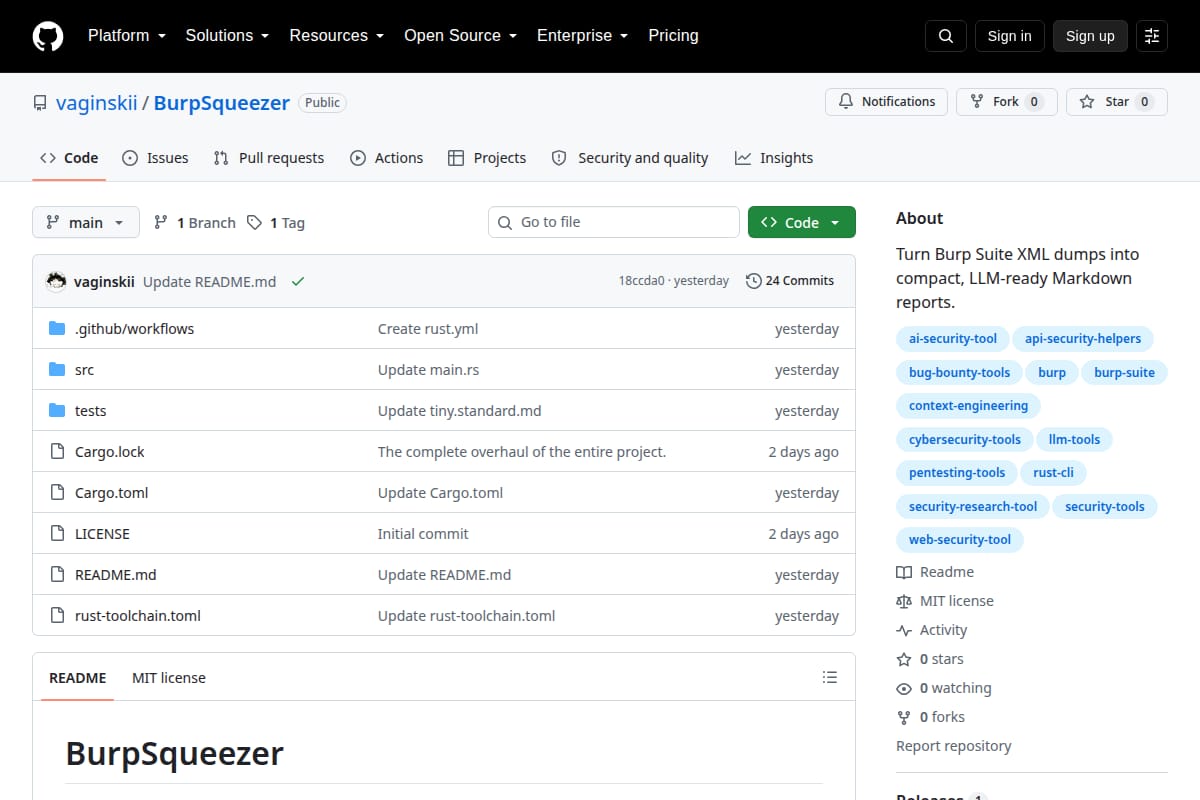Open the llm-tools topic tag

click(1074, 439)
